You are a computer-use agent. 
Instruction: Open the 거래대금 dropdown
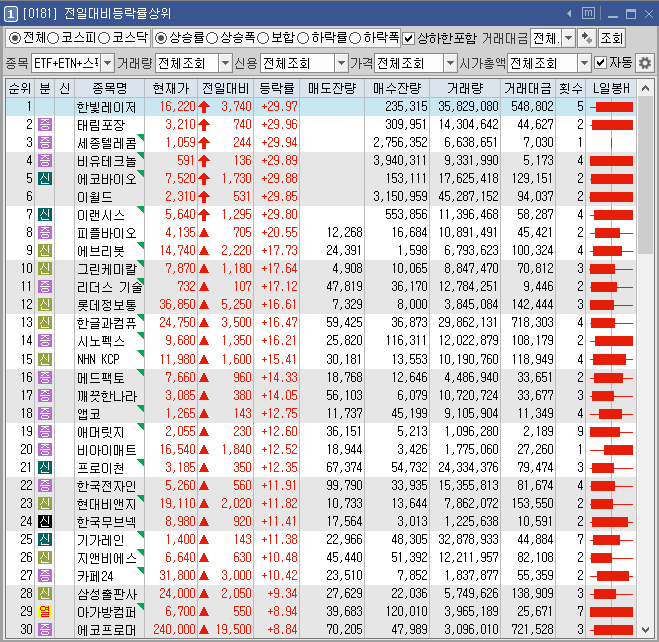[x=568, y=38]
